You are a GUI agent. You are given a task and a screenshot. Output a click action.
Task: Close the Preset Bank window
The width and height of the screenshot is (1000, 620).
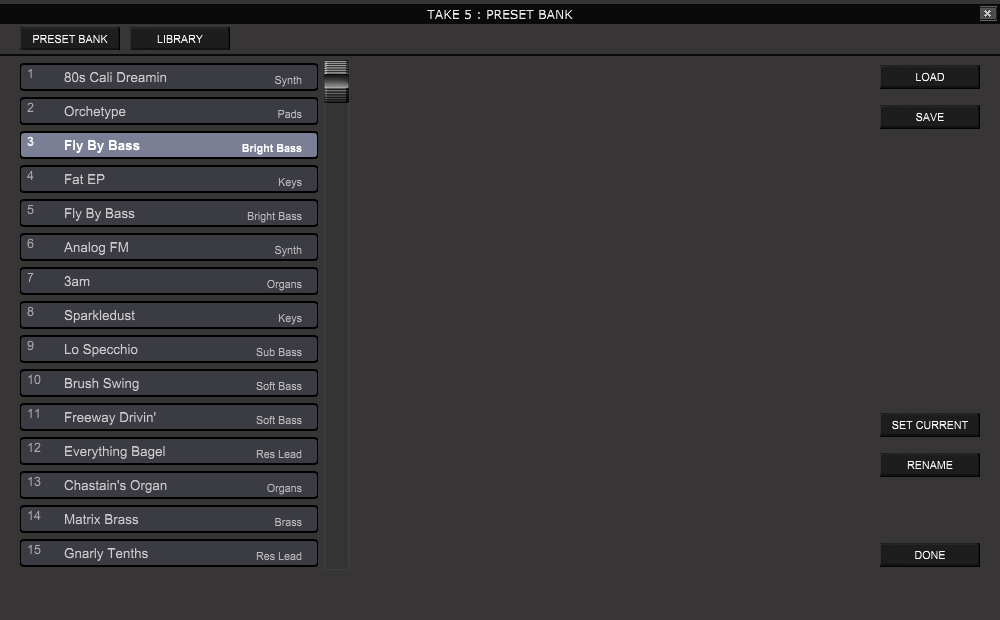tap(987, 14)
